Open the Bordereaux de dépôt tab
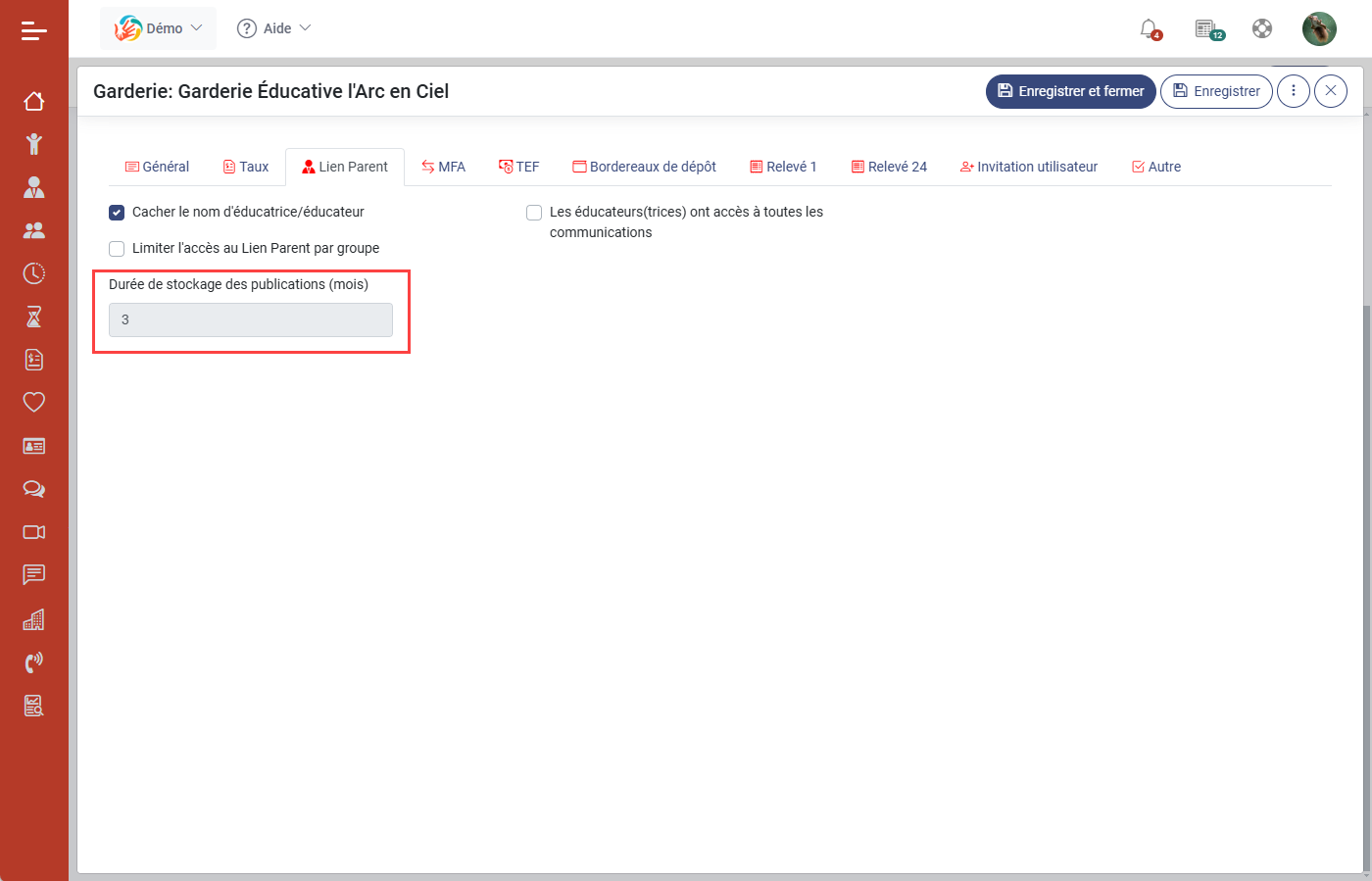The height and width of the screenshot is (881, 1372). (644, 167)
